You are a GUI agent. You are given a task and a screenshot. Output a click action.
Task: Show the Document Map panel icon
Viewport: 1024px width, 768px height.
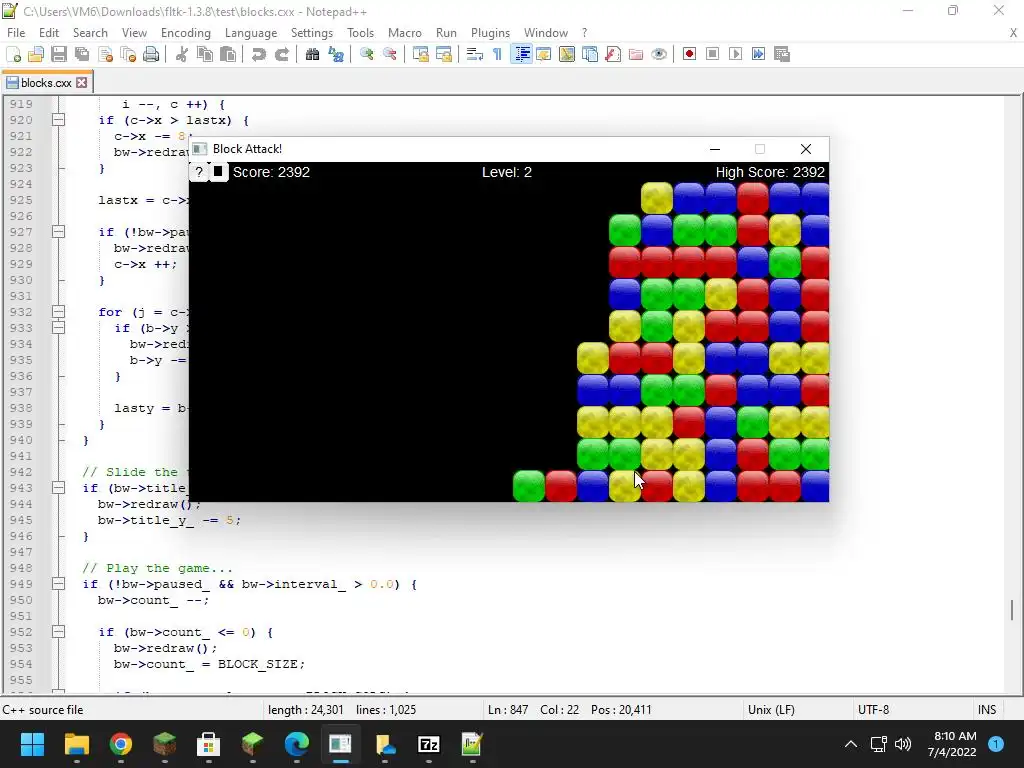click(x=567, y=54)
